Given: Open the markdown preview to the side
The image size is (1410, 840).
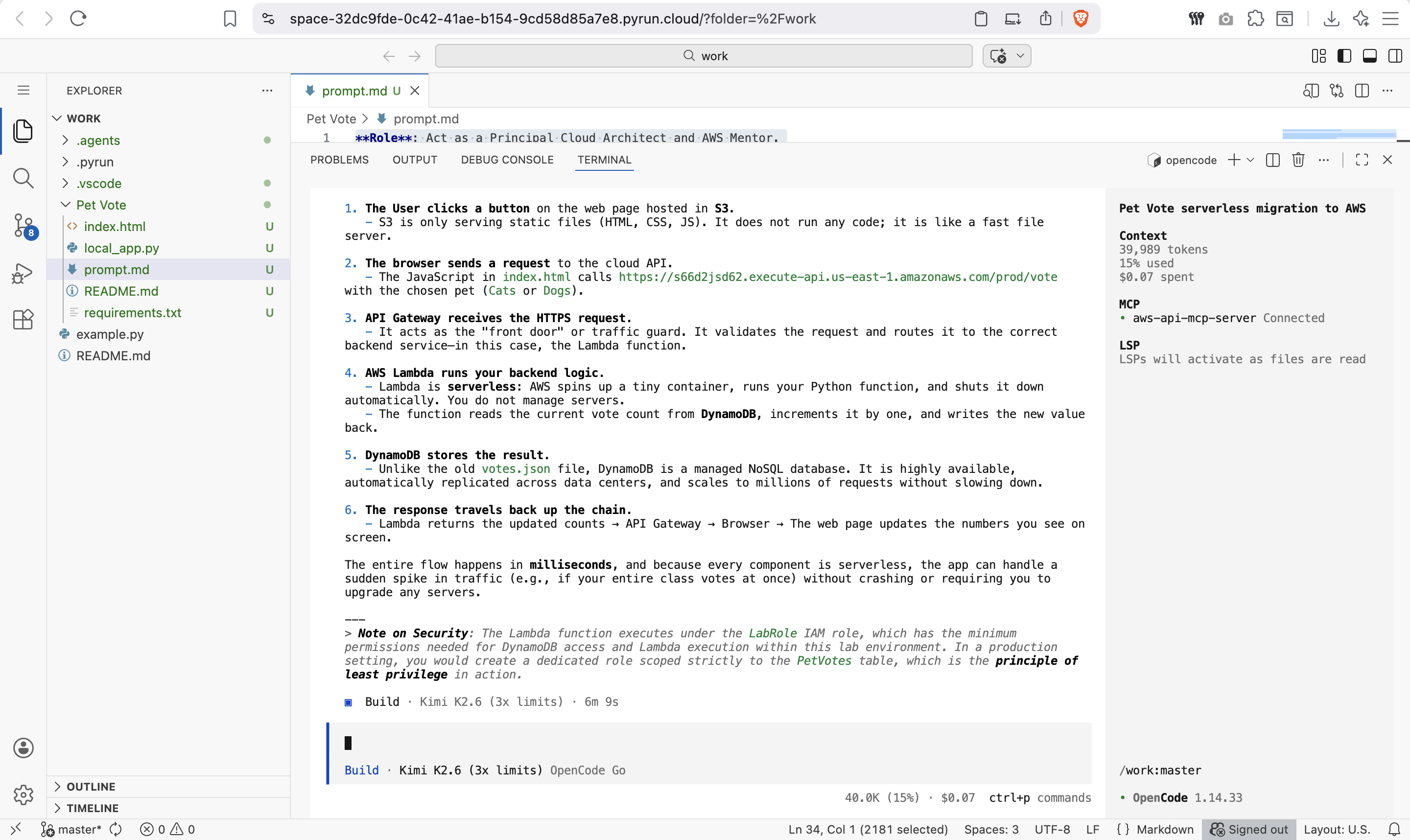Looking at the screenshot, I should pyautogui.click(x=1311, y=91).
